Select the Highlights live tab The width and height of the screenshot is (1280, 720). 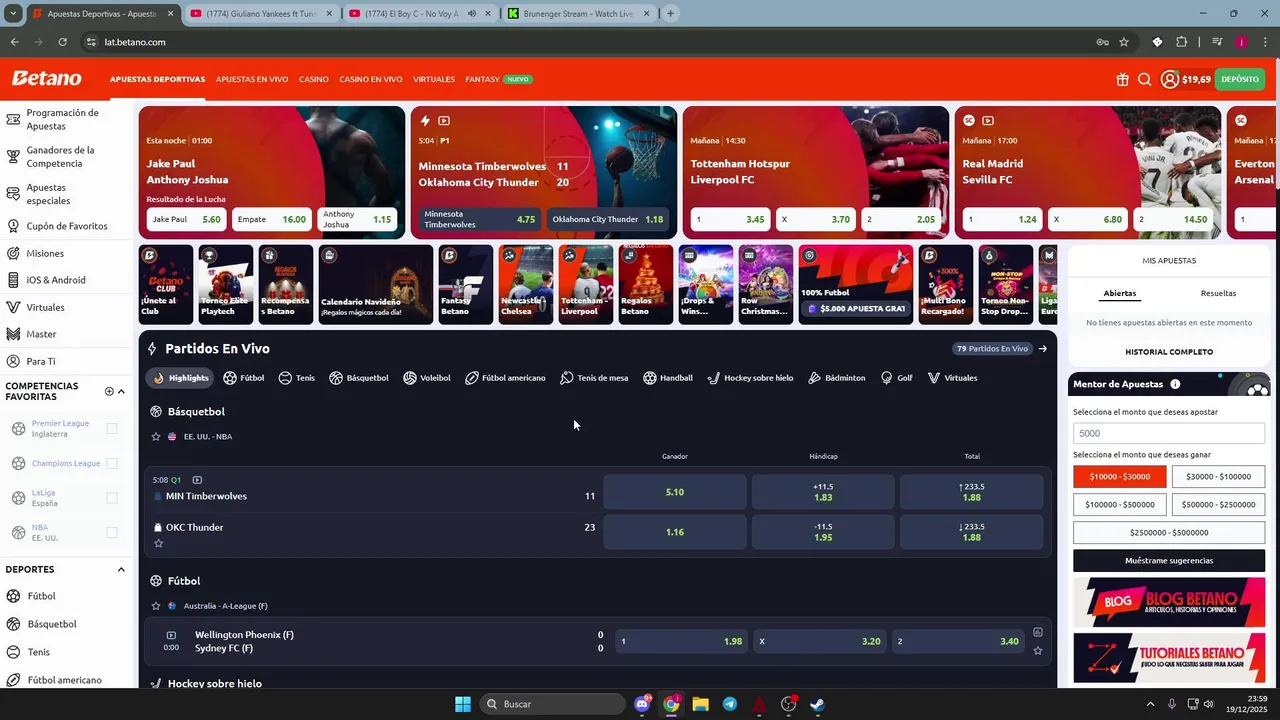(180, 378)
